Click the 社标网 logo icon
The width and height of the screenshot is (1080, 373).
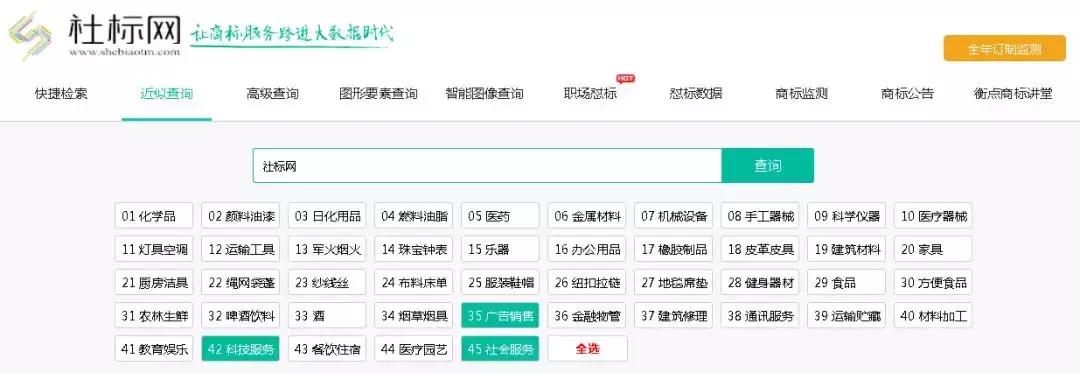29,35
